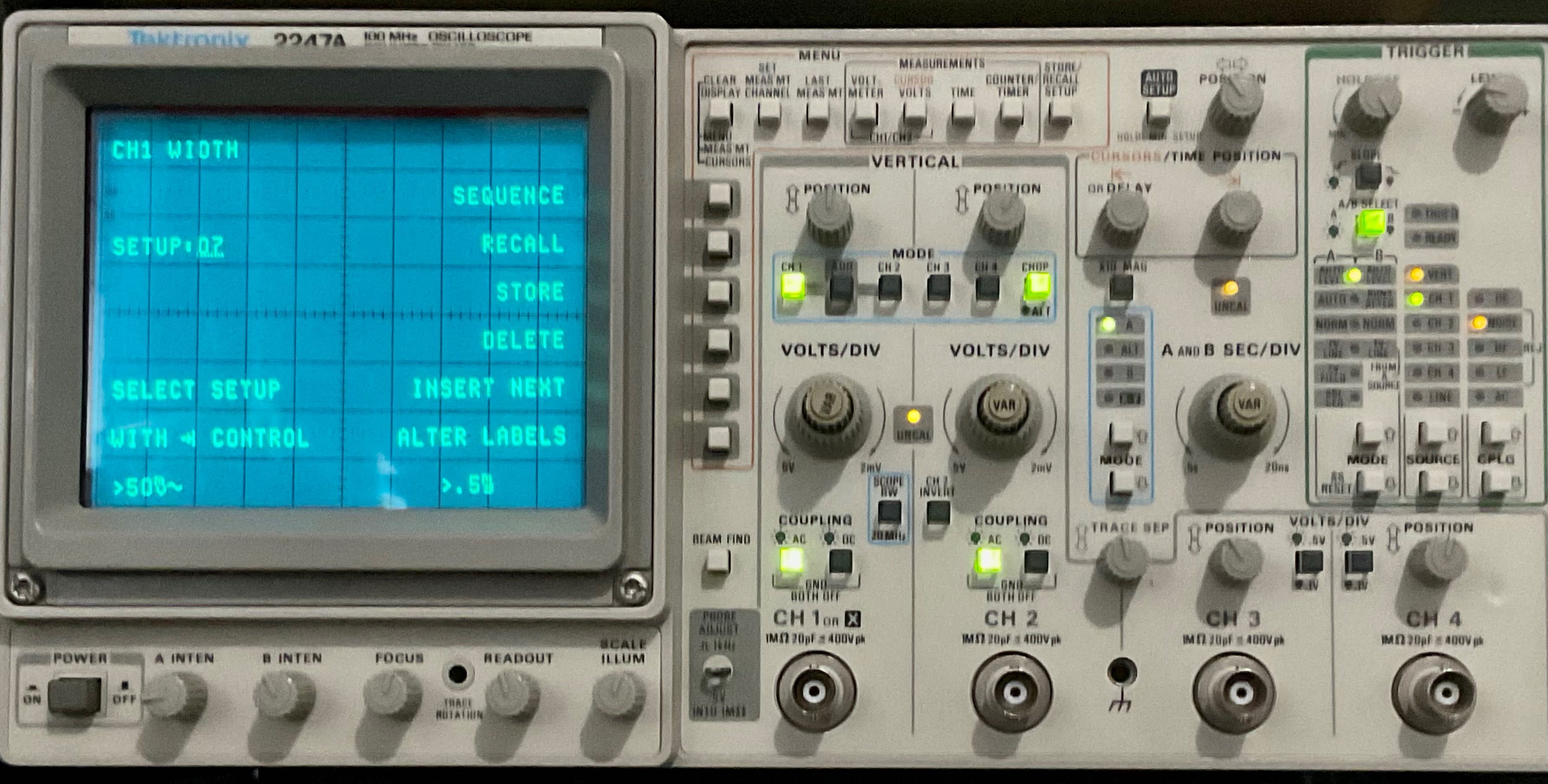This screenshot has width=1548, height=784.
Task: Push the CH 2 DC coupling button
Action: tap(1037, 562)
